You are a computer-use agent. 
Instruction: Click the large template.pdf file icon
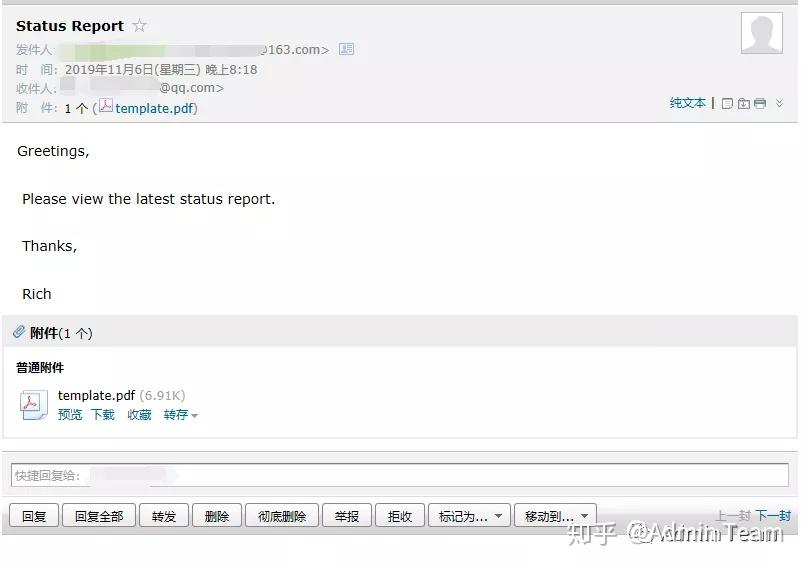(33, 405)
